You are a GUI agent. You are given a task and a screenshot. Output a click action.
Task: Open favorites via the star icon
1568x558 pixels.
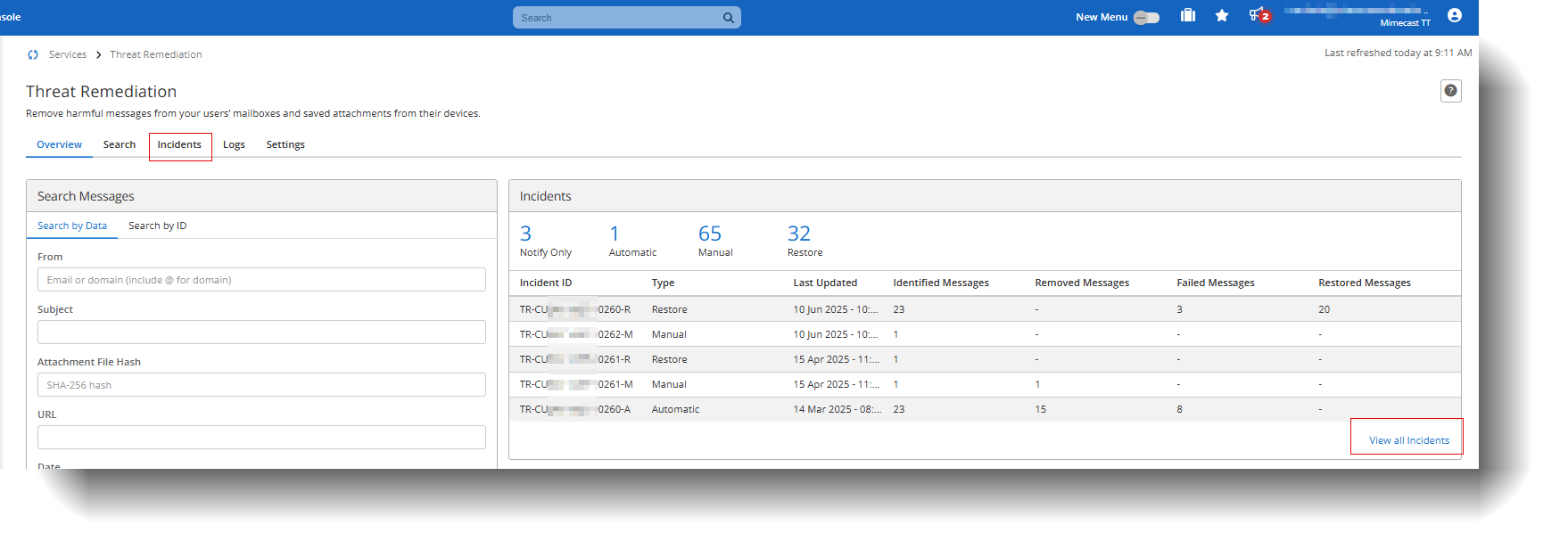1222,16
